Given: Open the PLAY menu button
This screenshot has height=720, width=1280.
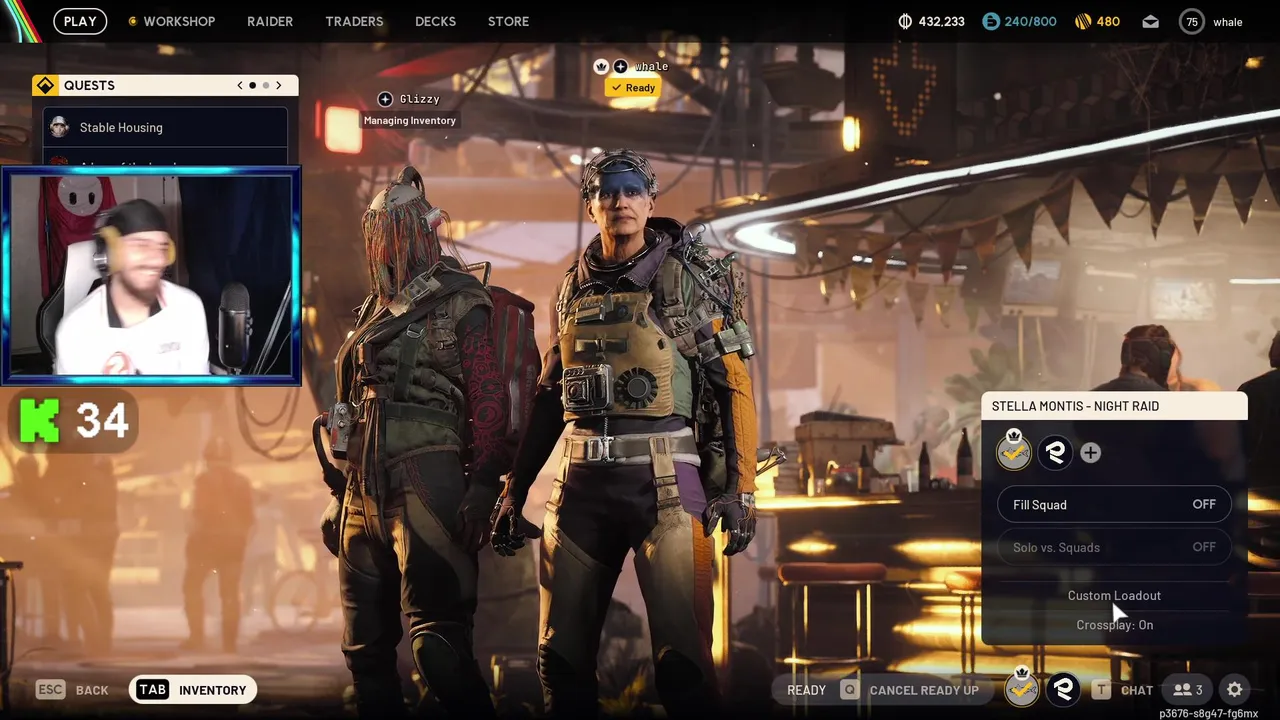Looking at the screenshot, I should pyautogui.click(x=80, y=21).
